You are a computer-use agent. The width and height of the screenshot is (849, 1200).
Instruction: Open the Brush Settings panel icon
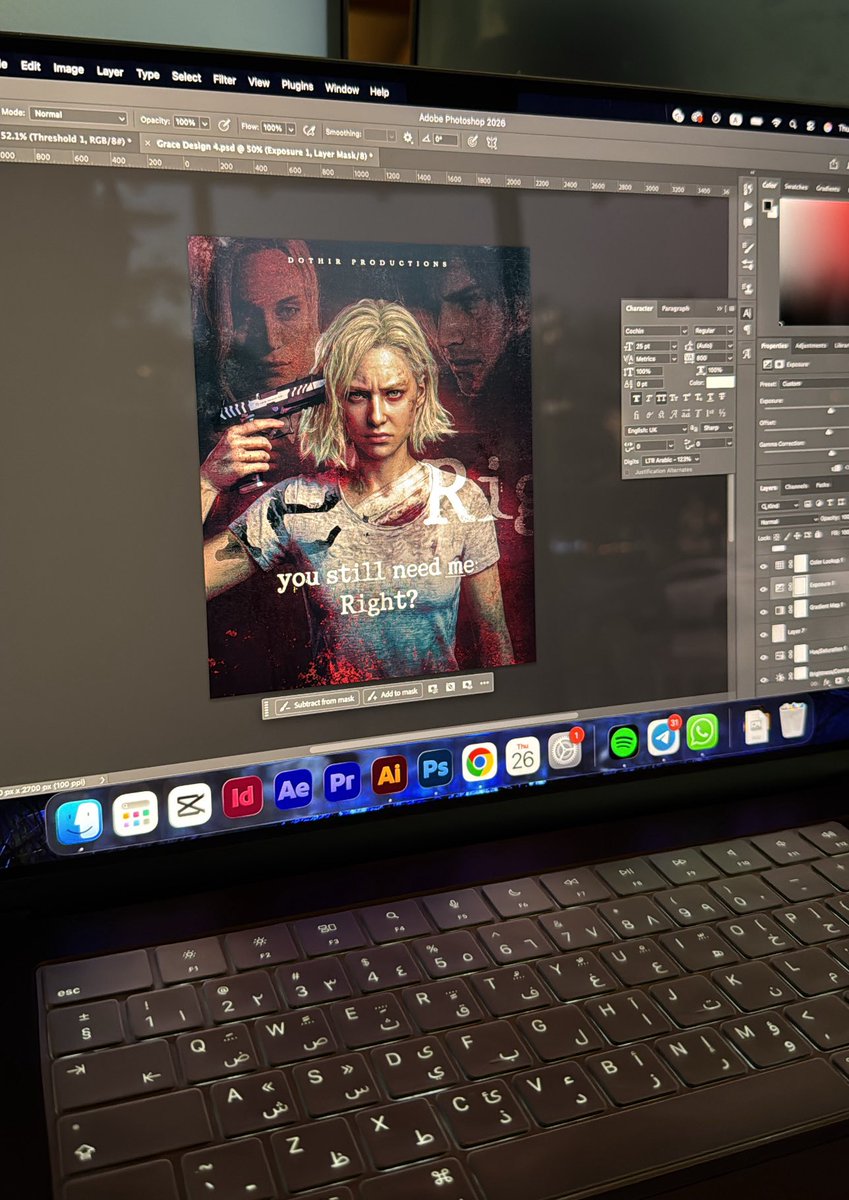pyautogui.click(x=748, y=248)
